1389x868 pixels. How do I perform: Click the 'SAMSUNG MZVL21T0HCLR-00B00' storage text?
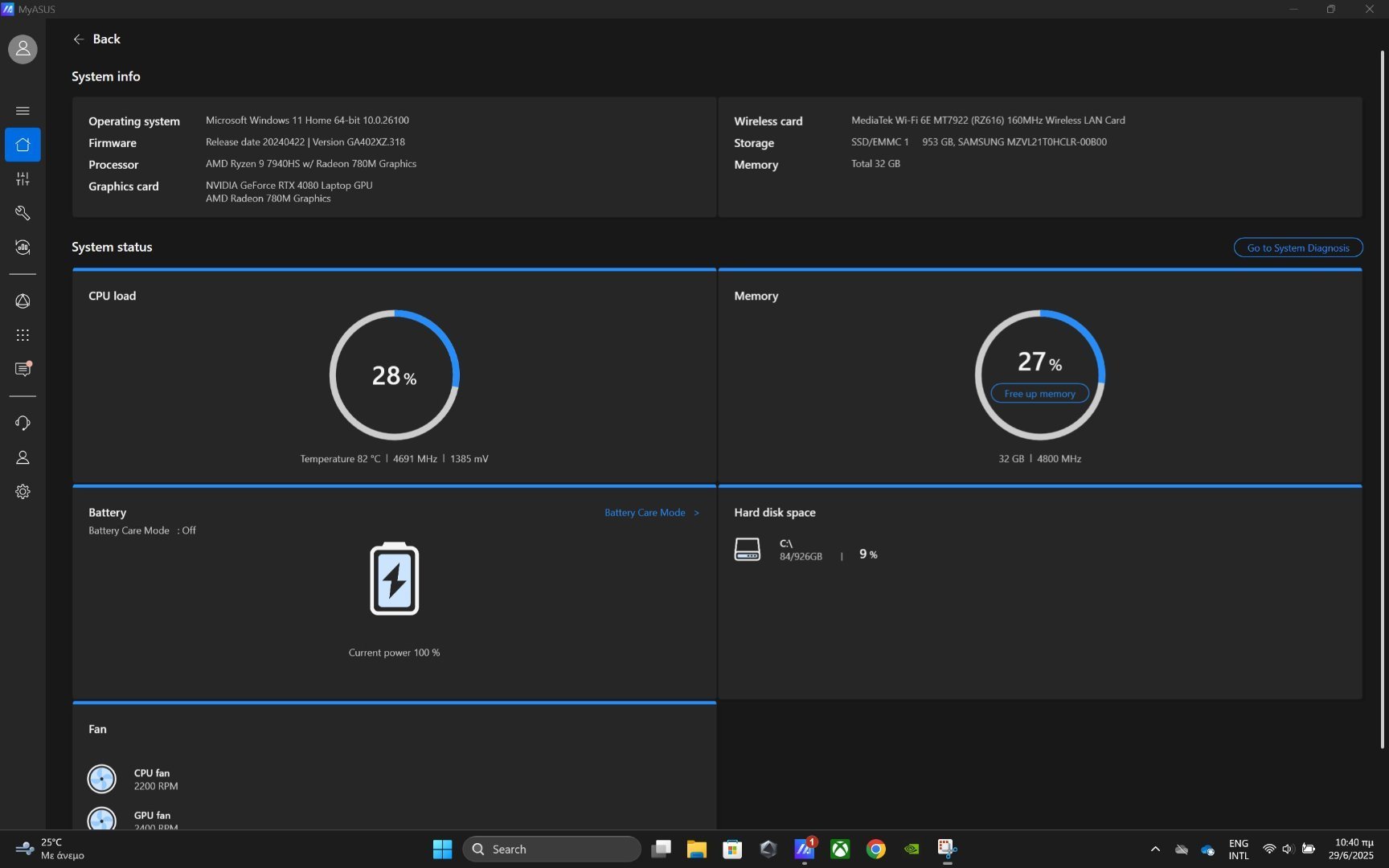pos(1032,142)
